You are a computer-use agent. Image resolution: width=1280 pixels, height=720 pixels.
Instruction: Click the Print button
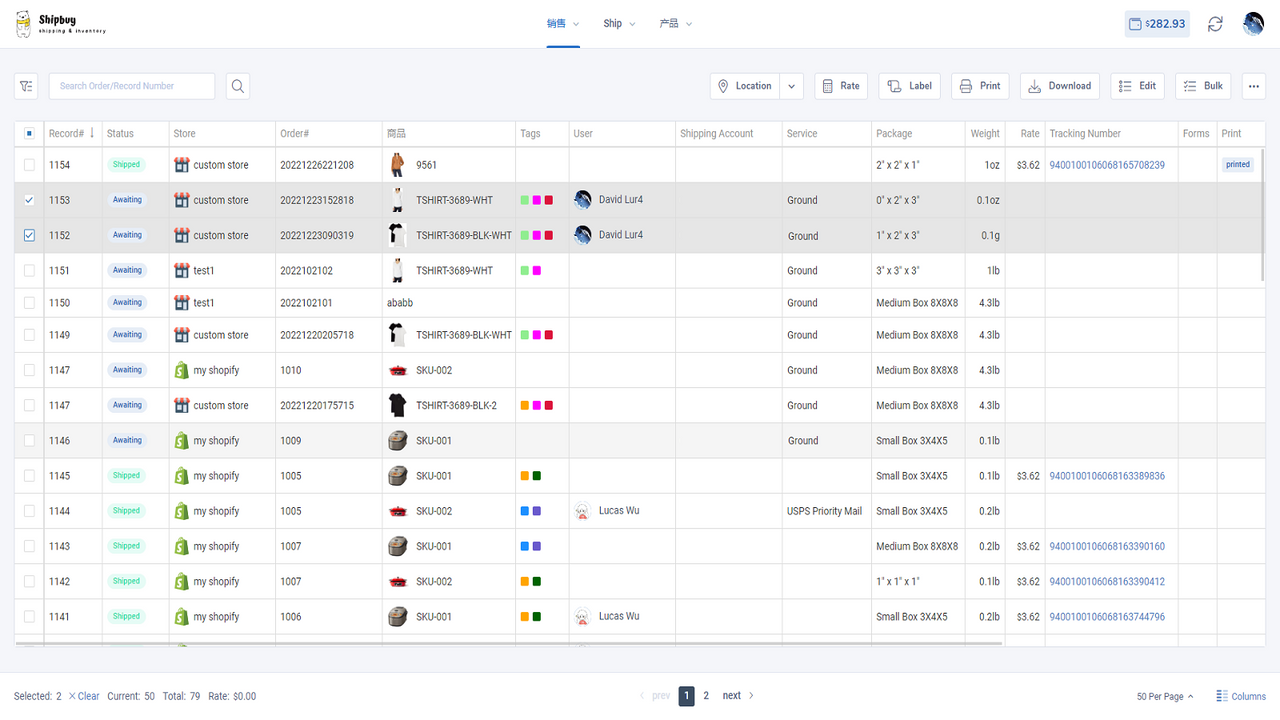[980, 86]
